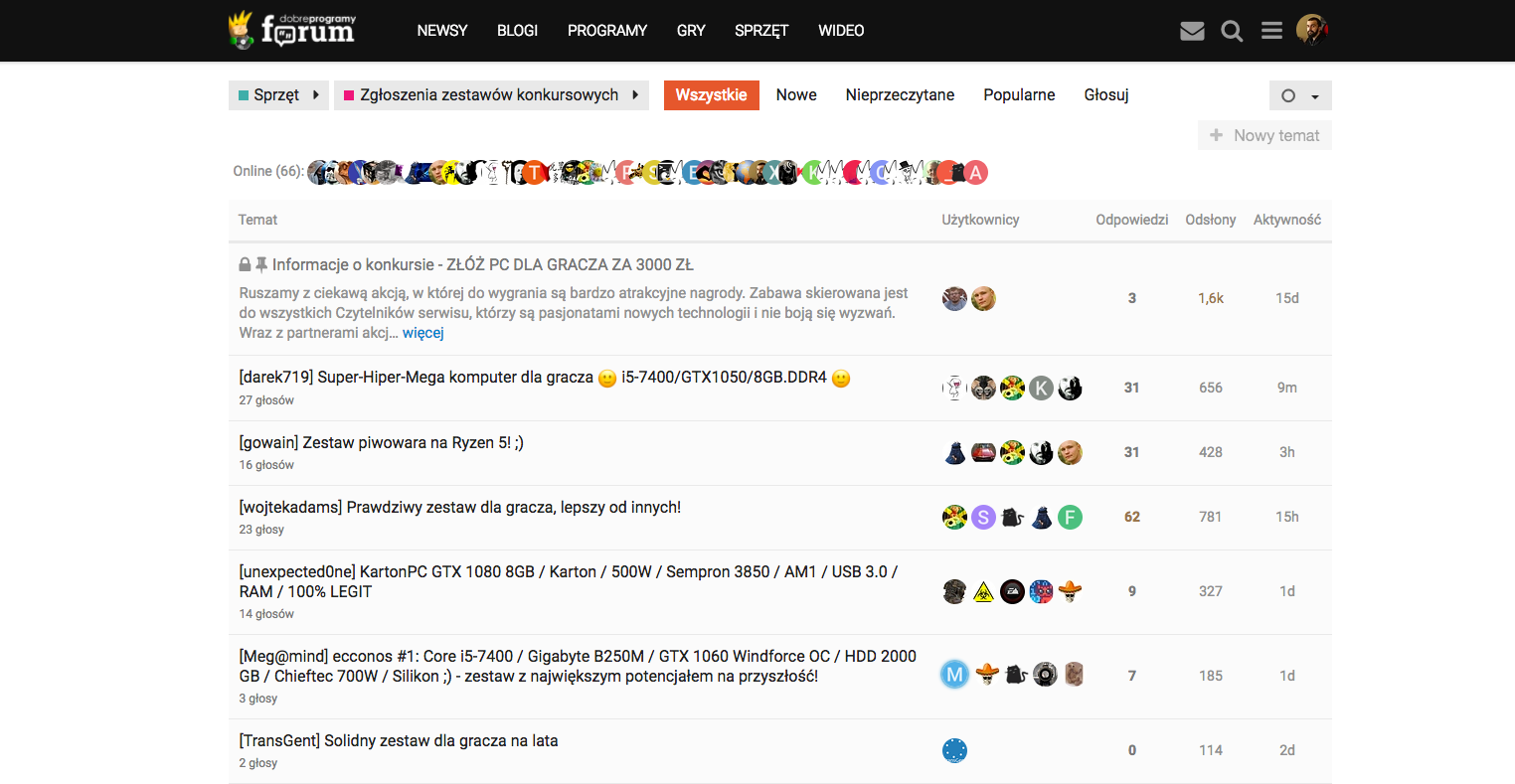The image size is (1515, 784).
Task: Click the first avatar in gowain topic row
Action: 954,452
